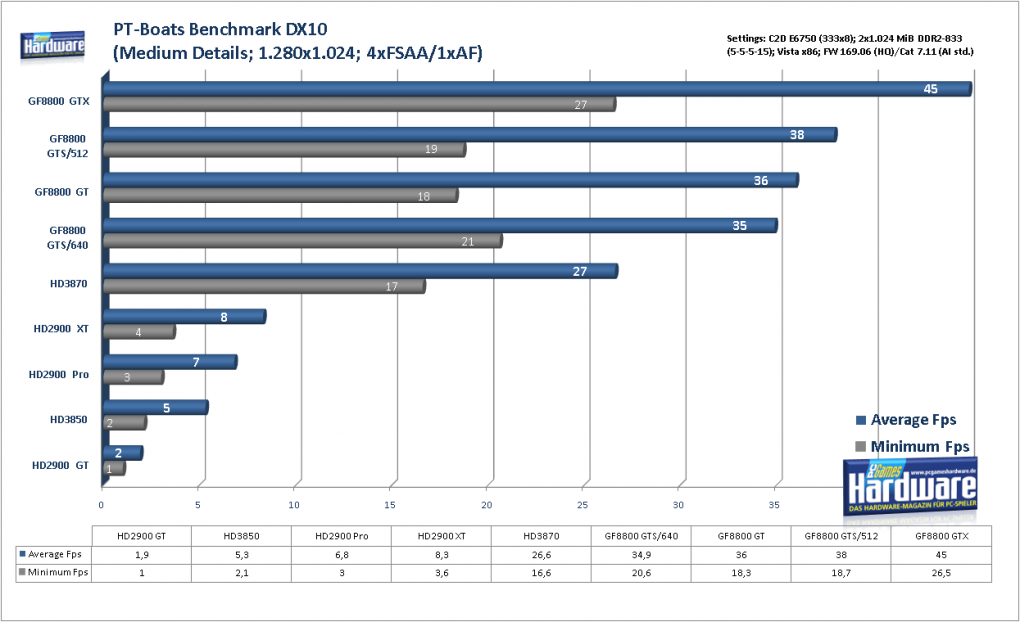Screen dimensions: 1020x622
Task: Click the GF8800 GTX blue average bar labeled 45
Action: click(537, 89)
